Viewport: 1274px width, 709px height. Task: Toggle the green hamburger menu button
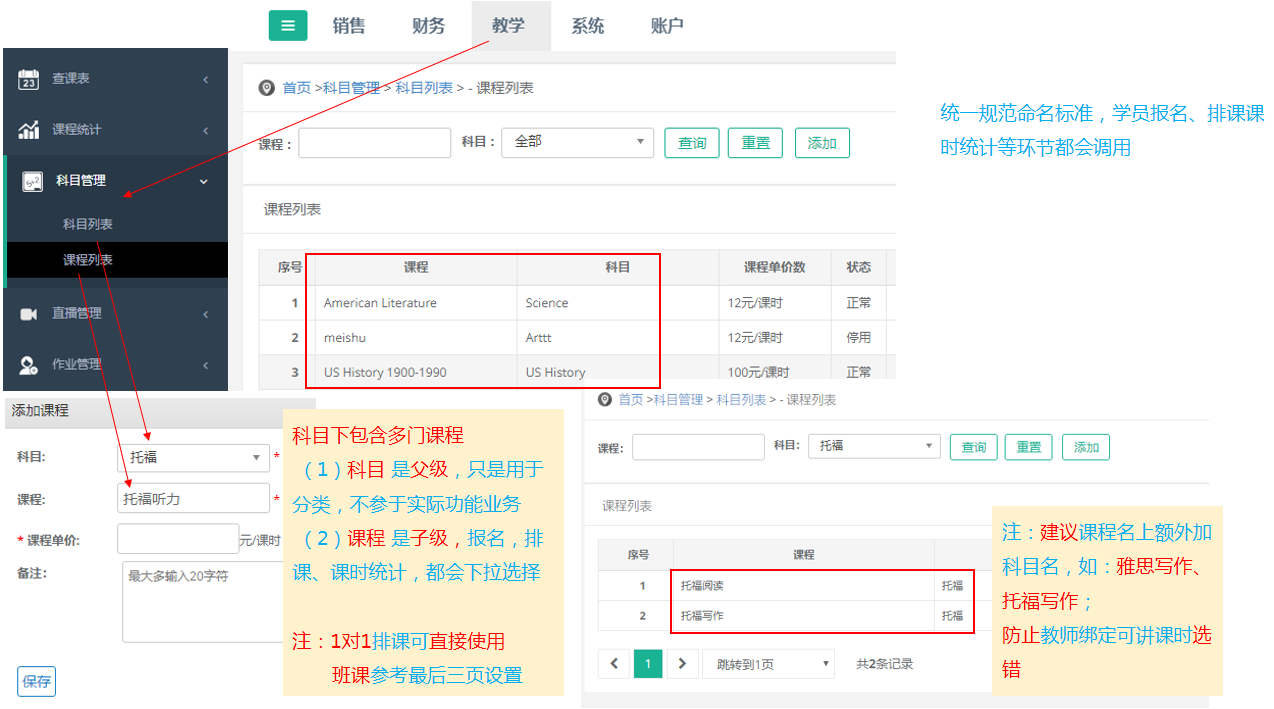coord(288,26)
